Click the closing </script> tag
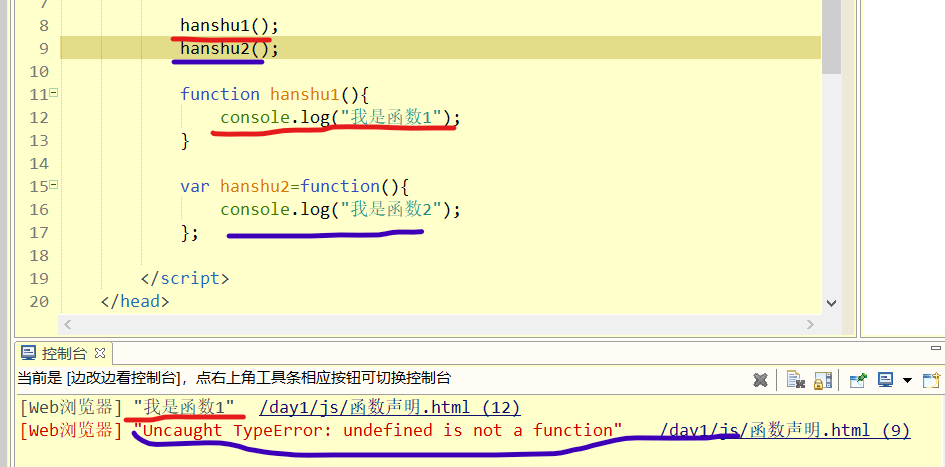 tap(185, 278)
